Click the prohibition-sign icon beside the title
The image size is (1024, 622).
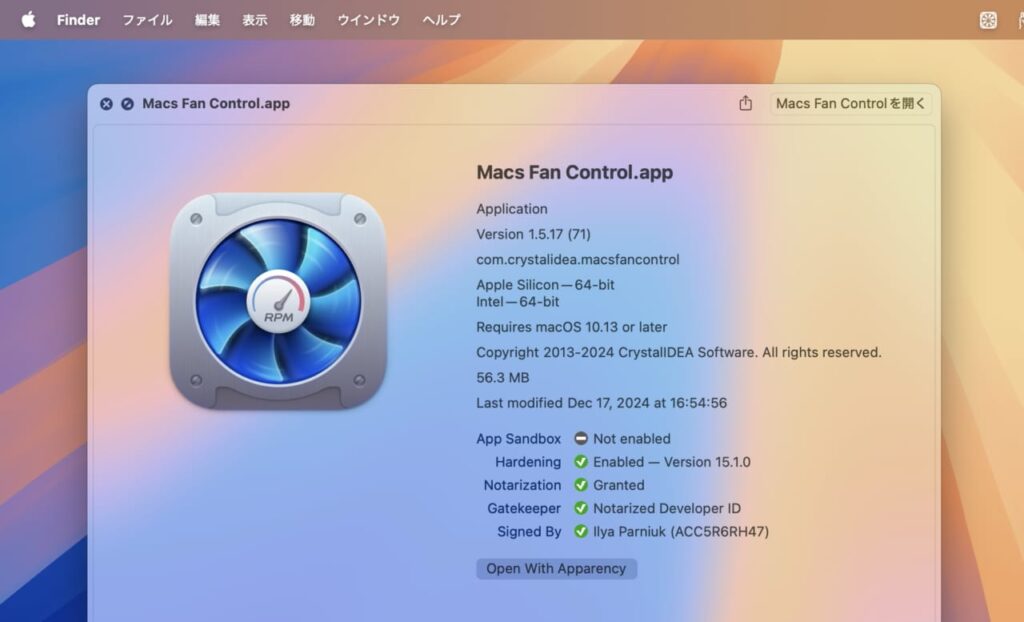[128, 103]
